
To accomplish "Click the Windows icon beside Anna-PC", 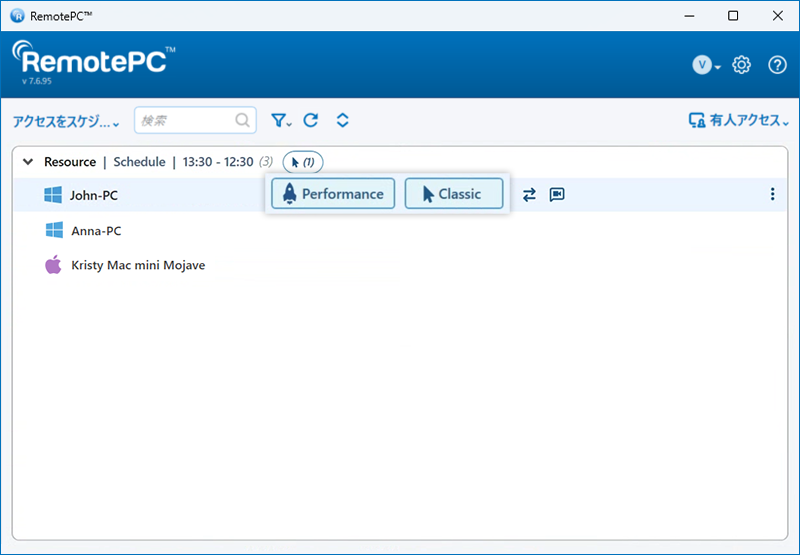I will click(x=54, y=230).
